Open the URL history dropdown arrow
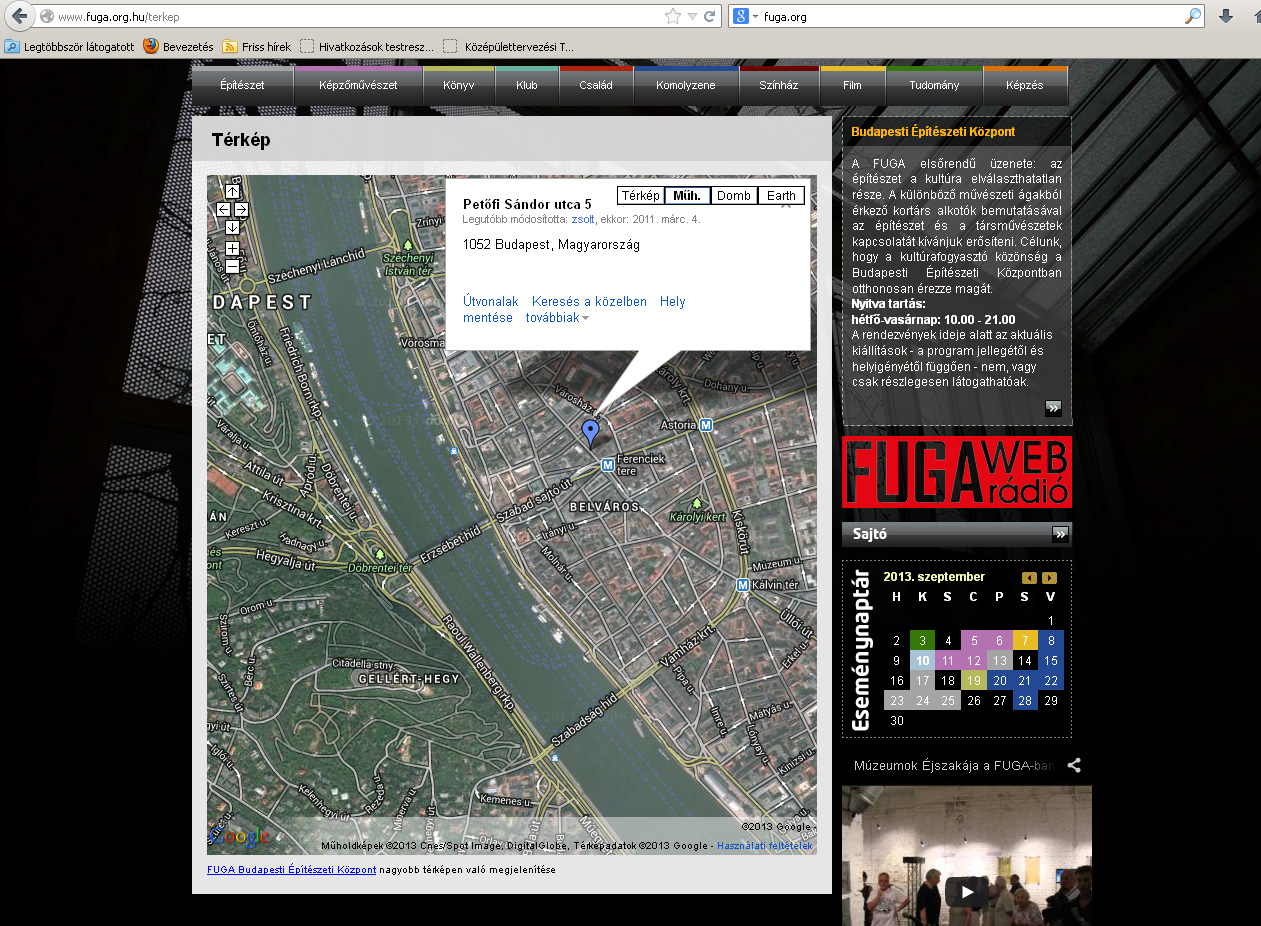Viewport: 1261px width, 926px height. (692, 17)
